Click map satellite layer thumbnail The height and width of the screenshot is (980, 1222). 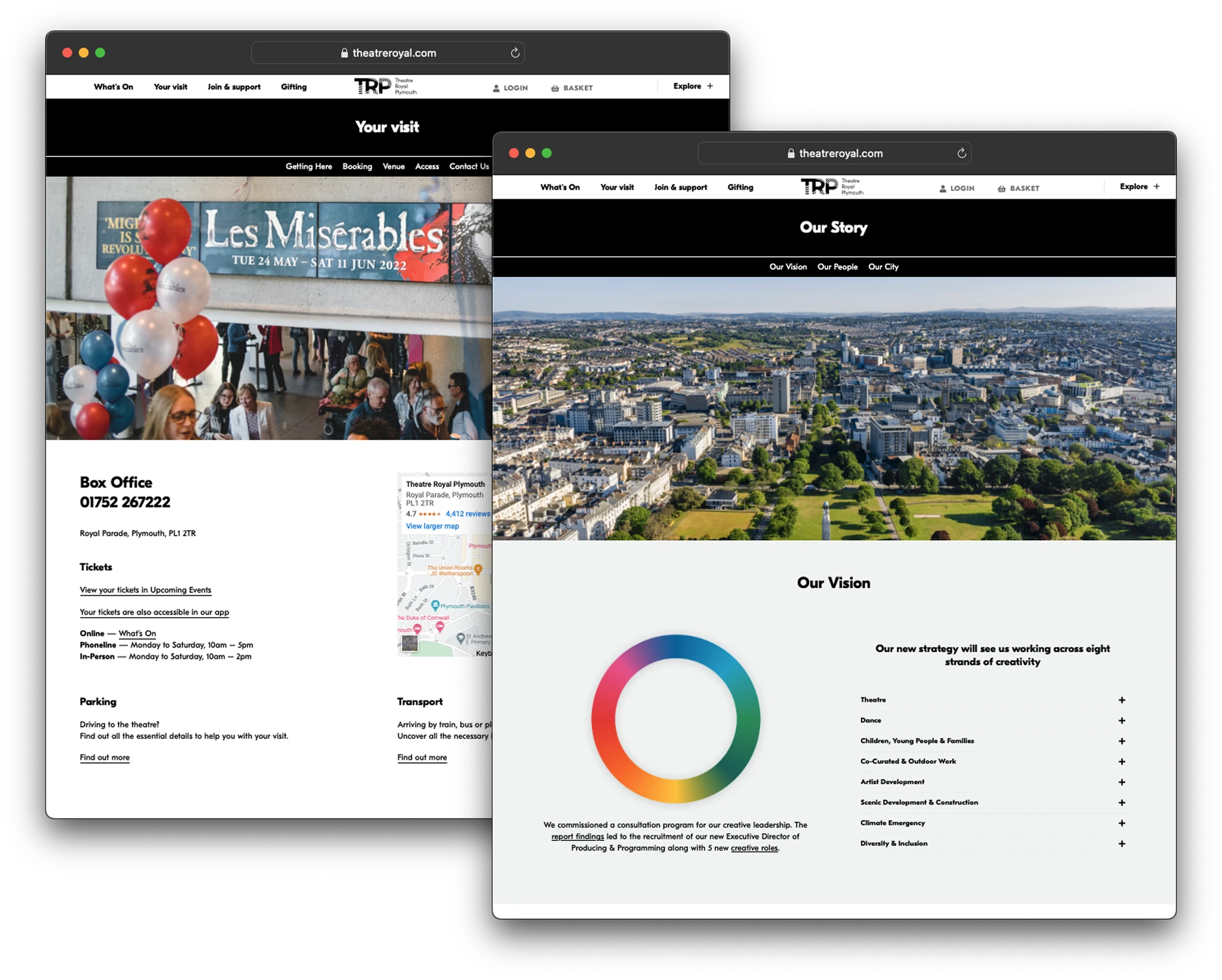pos(409,643)
